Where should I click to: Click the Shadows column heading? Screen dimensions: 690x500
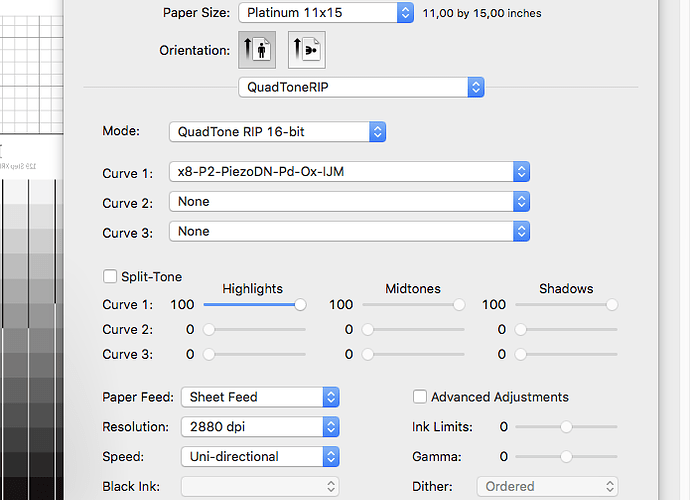tap(566, 289)
